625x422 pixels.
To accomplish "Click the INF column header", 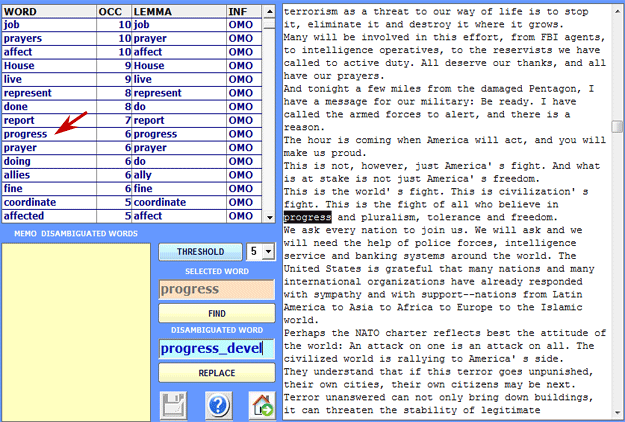I will pyautogui.click(x=244, y=12).
